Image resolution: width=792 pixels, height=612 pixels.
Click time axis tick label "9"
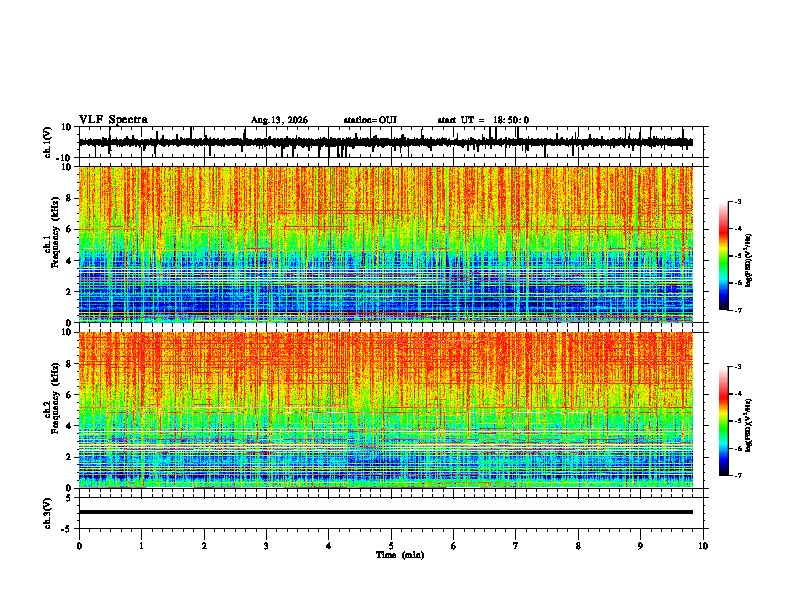(640, 546)
